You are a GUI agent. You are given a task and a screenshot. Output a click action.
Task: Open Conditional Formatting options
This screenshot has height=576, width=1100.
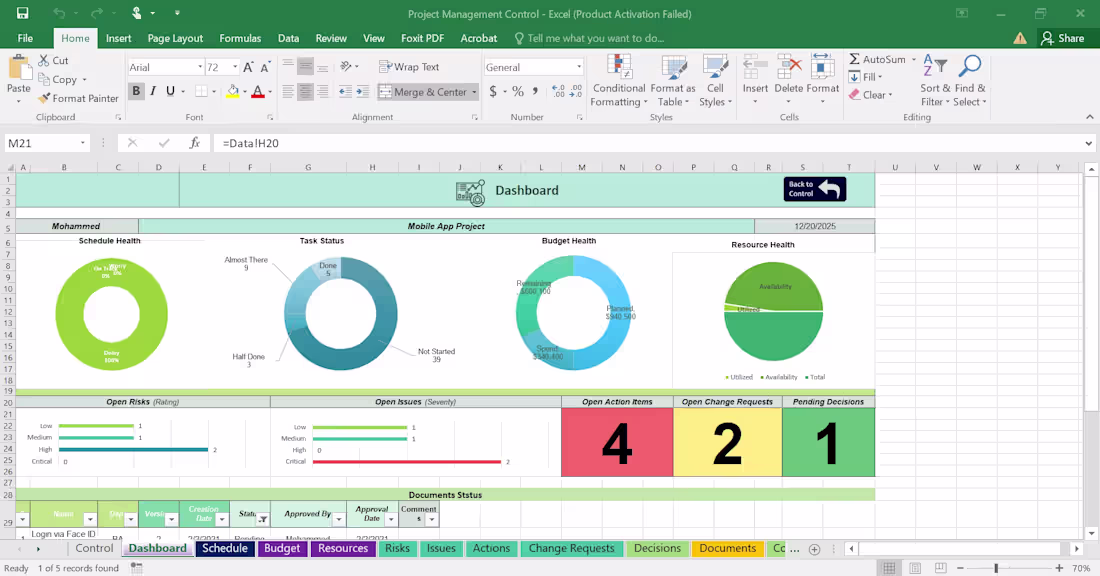618,80
